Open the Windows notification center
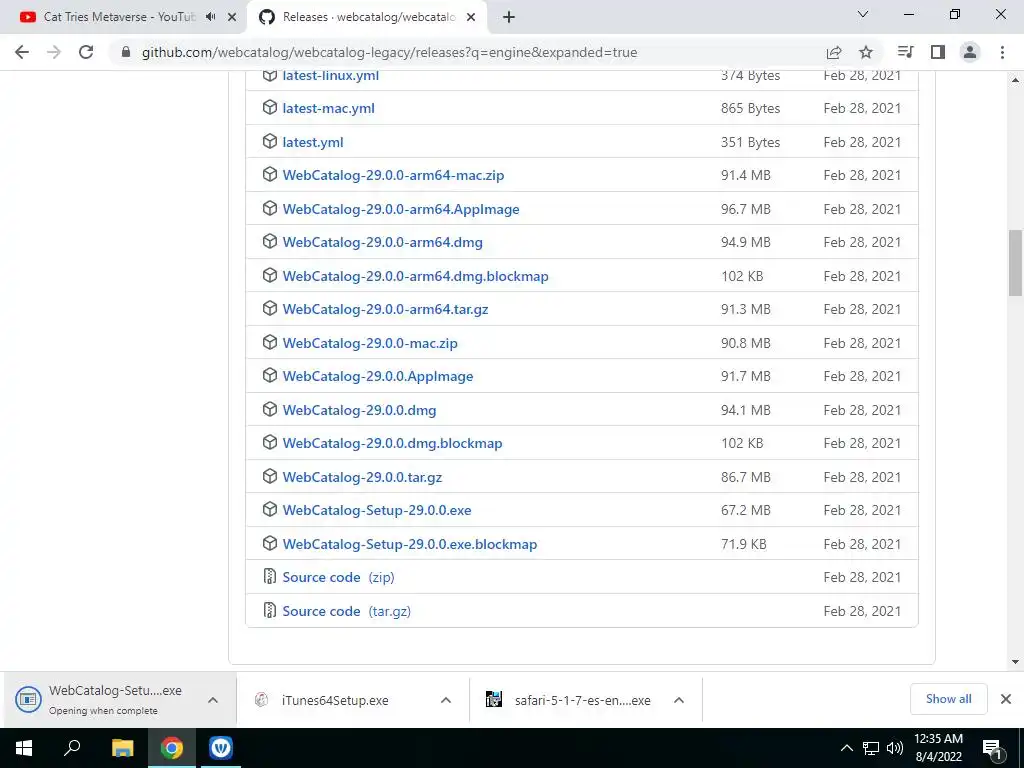1024x768 pixels. [993, 749]
